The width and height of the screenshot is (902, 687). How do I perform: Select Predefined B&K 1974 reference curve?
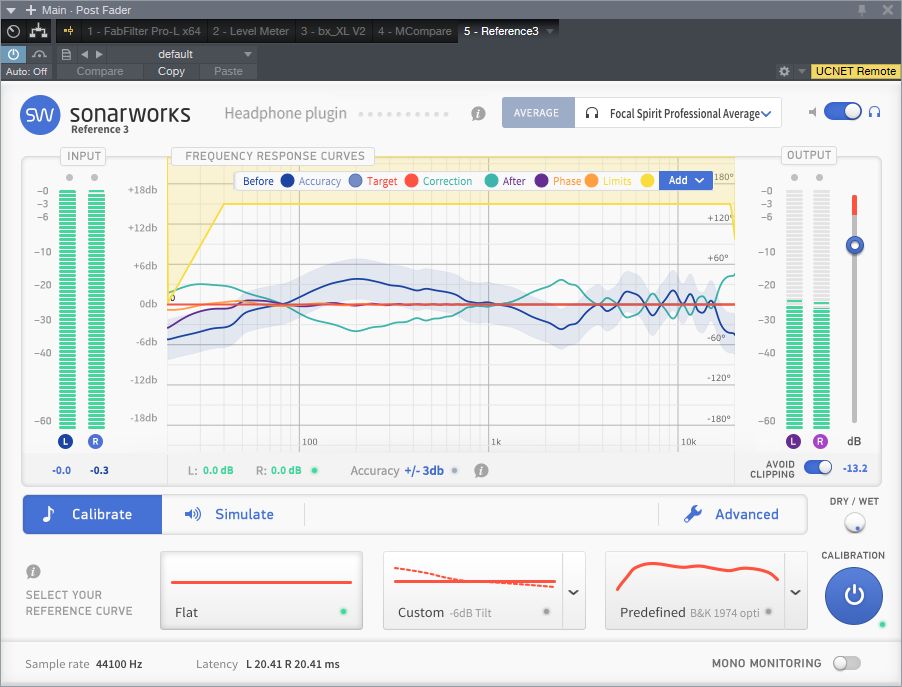point(695,590)
